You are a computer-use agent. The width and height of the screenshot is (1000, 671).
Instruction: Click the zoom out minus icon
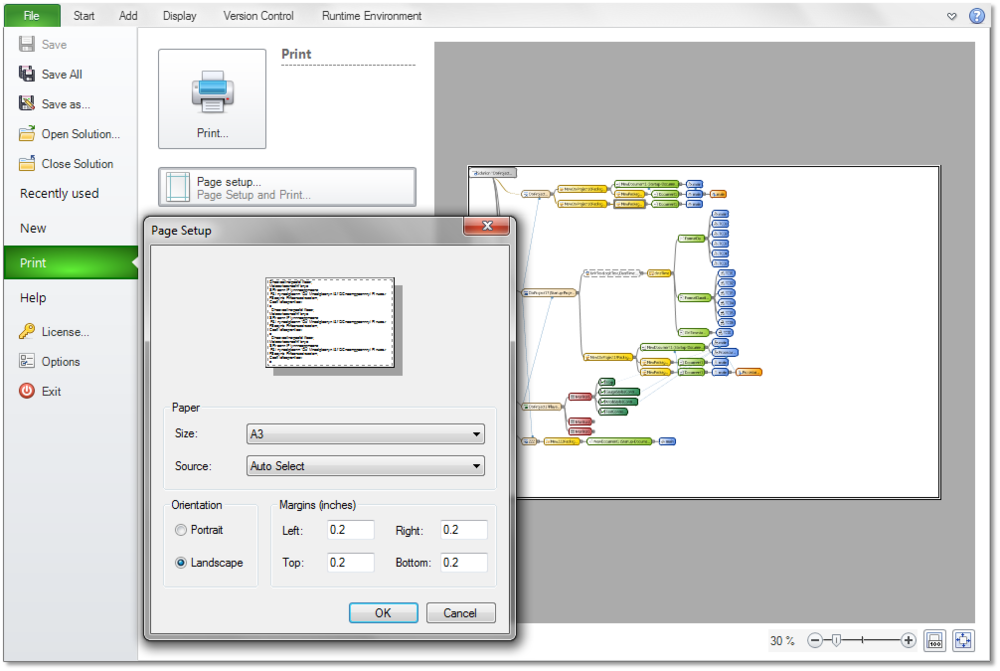click(x=815, y=640)
